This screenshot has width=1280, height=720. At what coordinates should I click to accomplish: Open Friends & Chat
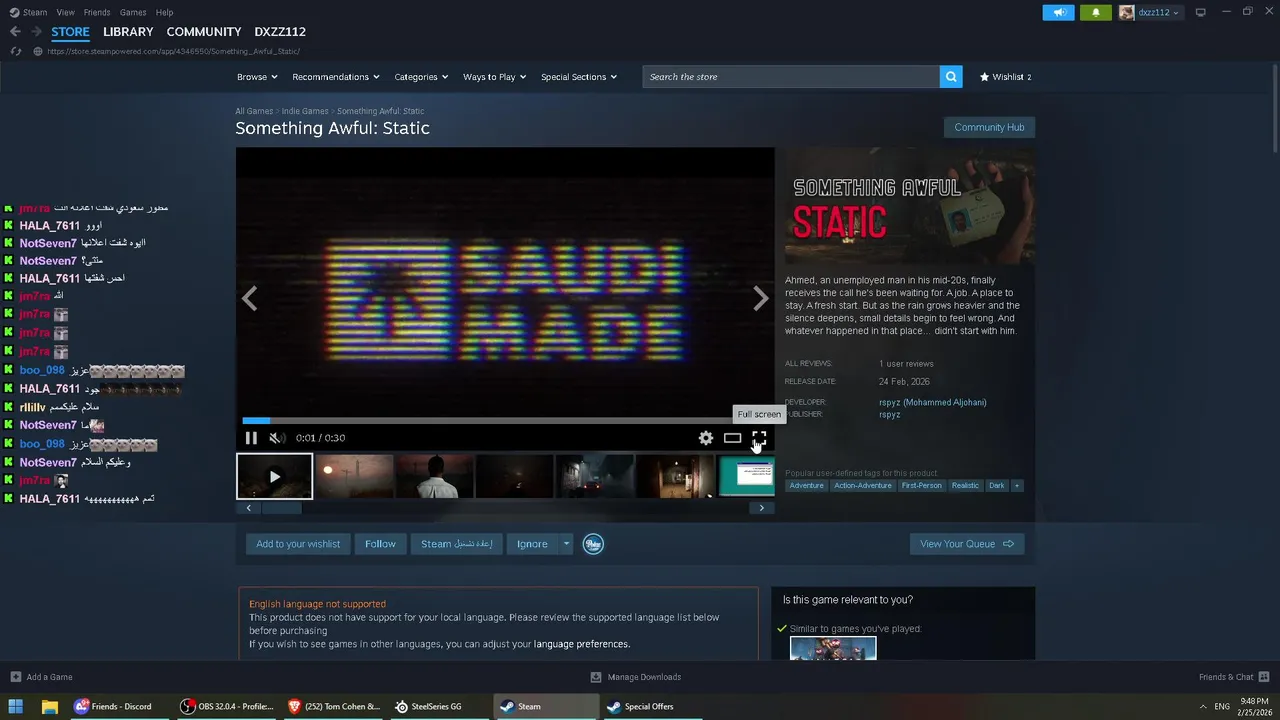pos(1232,677)
